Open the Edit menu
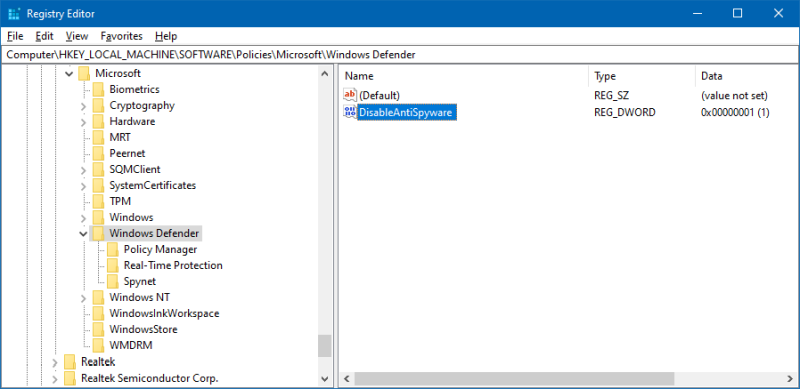 pos(44,36)
